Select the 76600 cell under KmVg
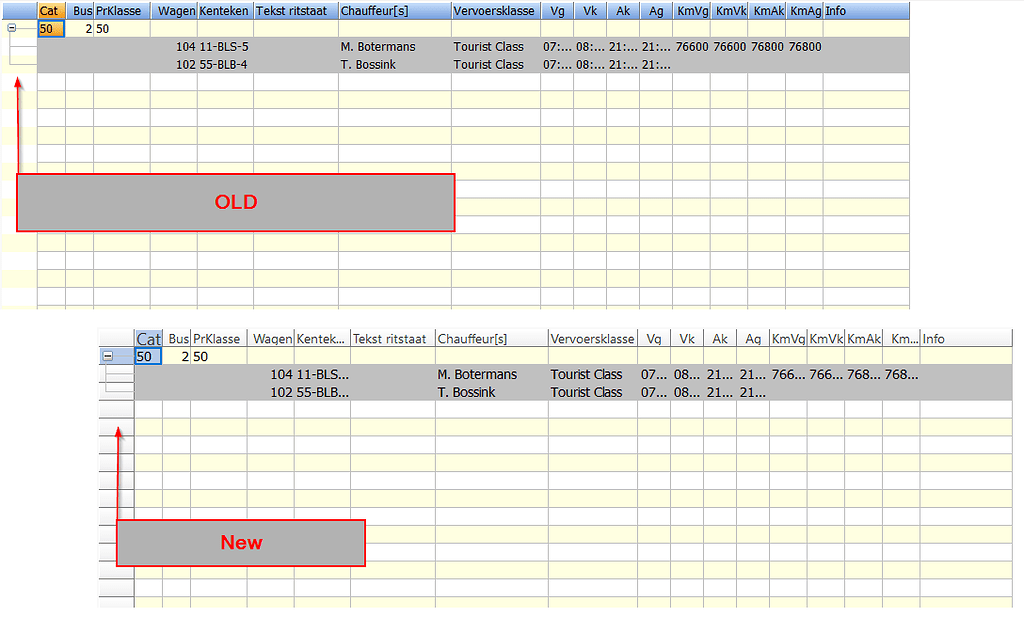 pos(691,47)
